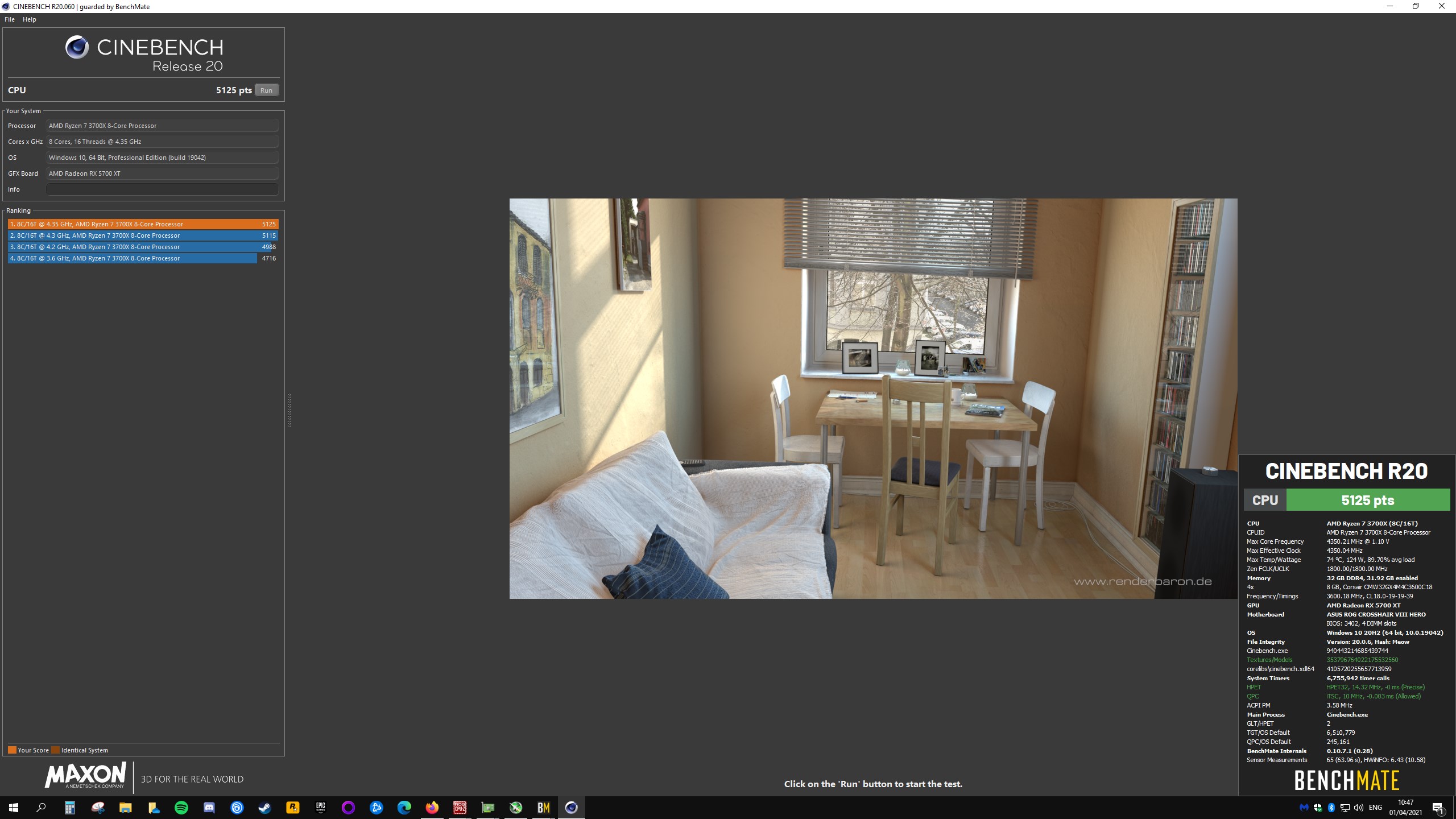Switch to the green crossed-arrow taskbar icon
The image size is (1456, 819).
pos(516,807)
